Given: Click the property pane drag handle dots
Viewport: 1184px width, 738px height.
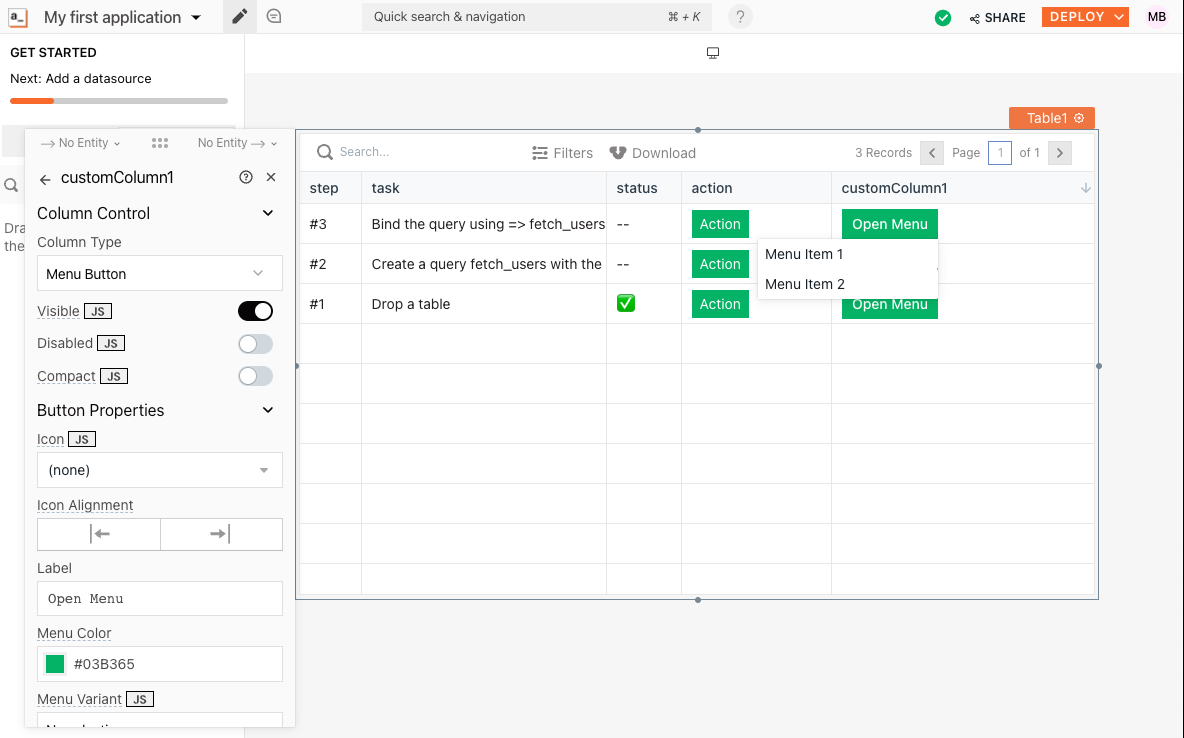Looking at the screenshot, I should [x=159, y=143].
